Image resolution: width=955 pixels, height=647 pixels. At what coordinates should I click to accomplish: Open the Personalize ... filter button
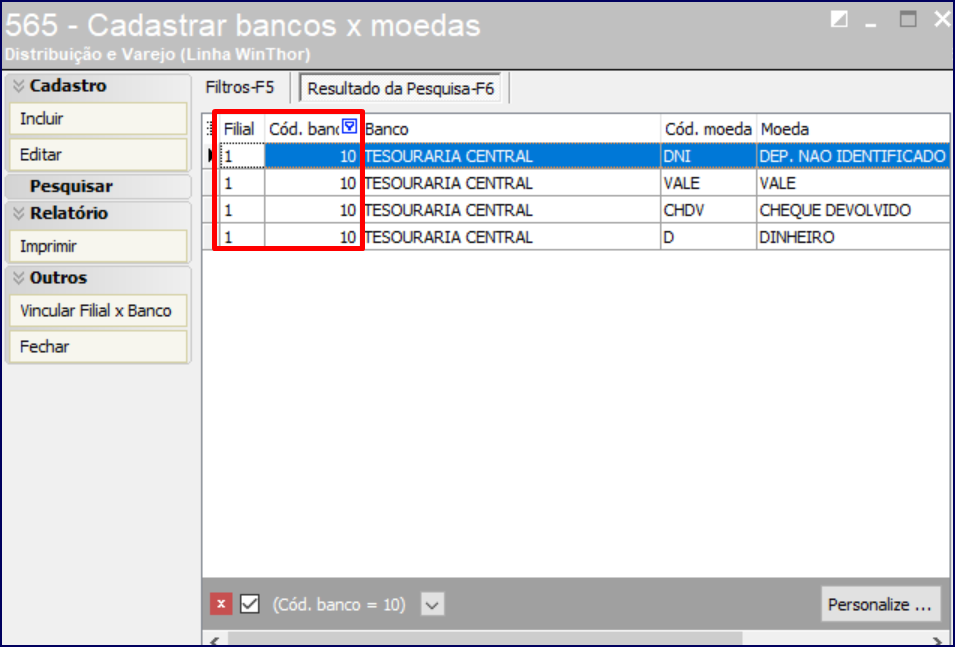click(x=881, y=604)
